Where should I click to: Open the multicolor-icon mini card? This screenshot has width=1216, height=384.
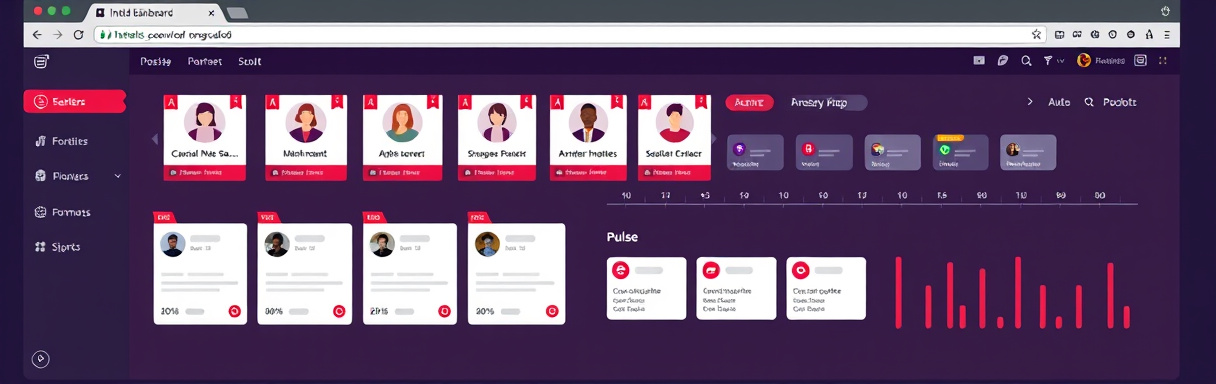click(892, 152)
